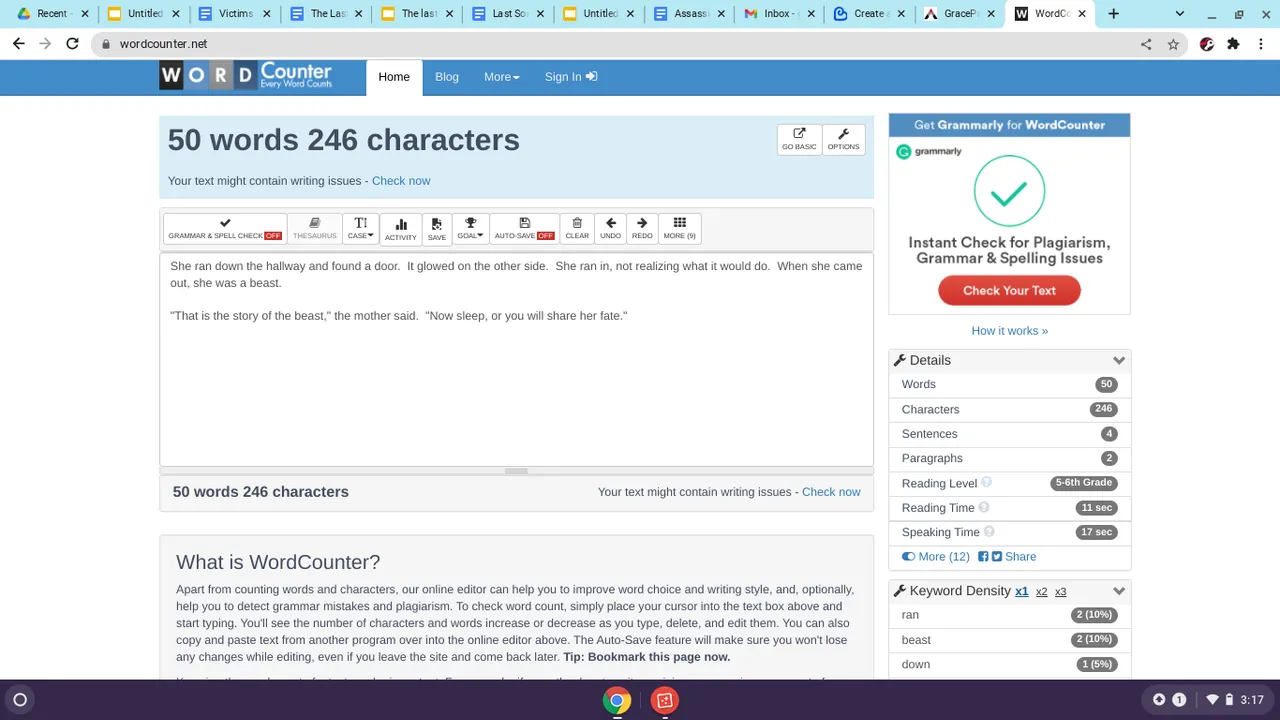Screen dimensions: 1280x720
Task: Open 'How it works »' link
Action: point(1010,331)
